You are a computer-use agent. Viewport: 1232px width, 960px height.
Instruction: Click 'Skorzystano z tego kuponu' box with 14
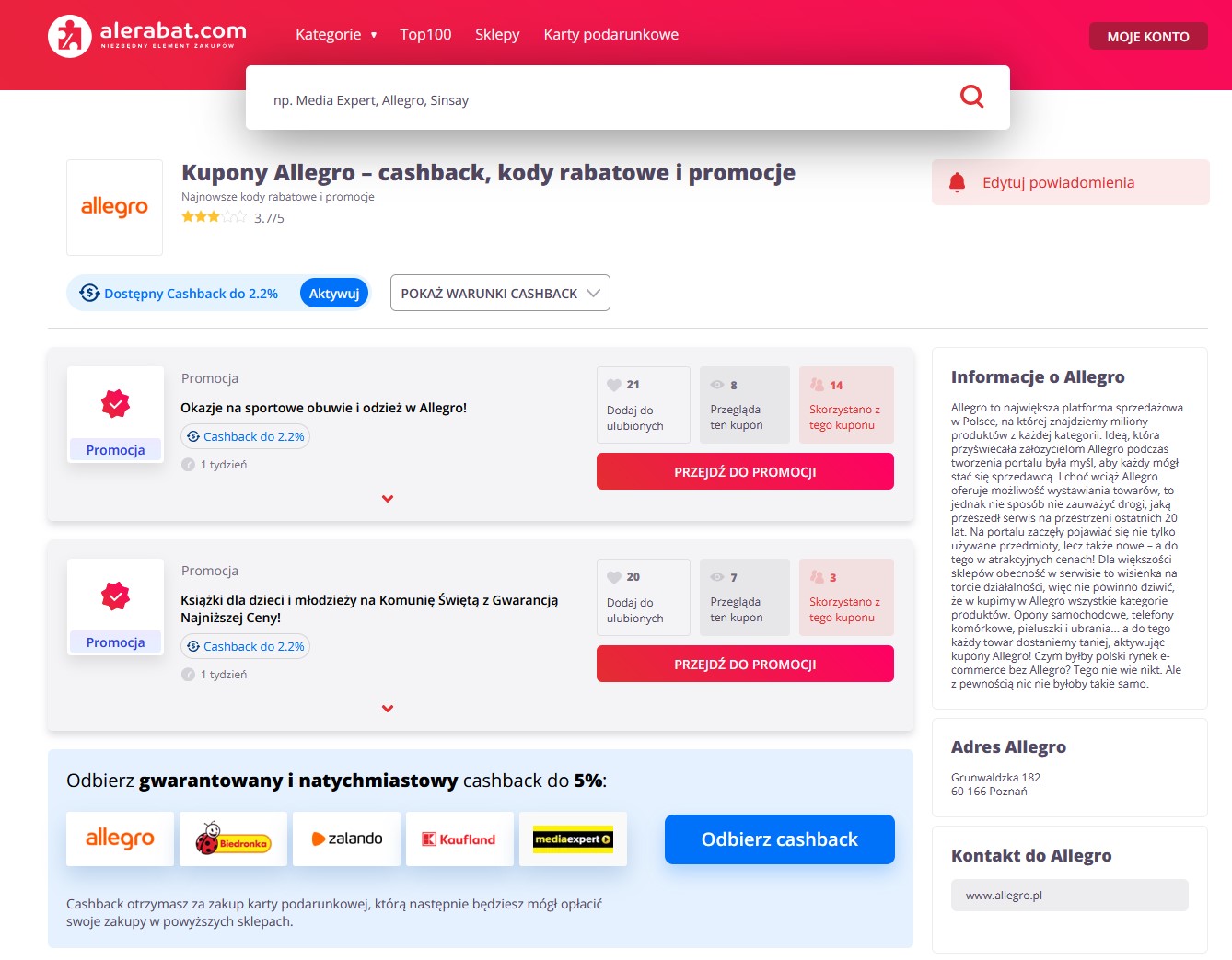tap(846, 405)
